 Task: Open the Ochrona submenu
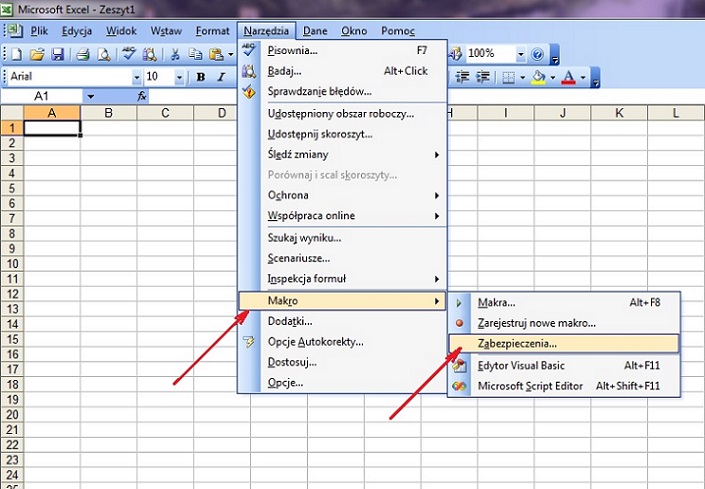click(x=342, y=196)
